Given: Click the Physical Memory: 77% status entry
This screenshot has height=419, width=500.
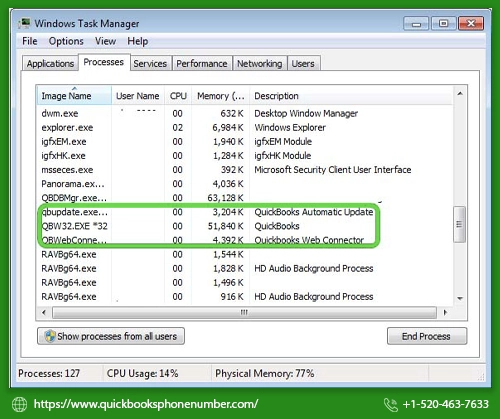Looking at the screenshot, I should click(x=265, y=373).
